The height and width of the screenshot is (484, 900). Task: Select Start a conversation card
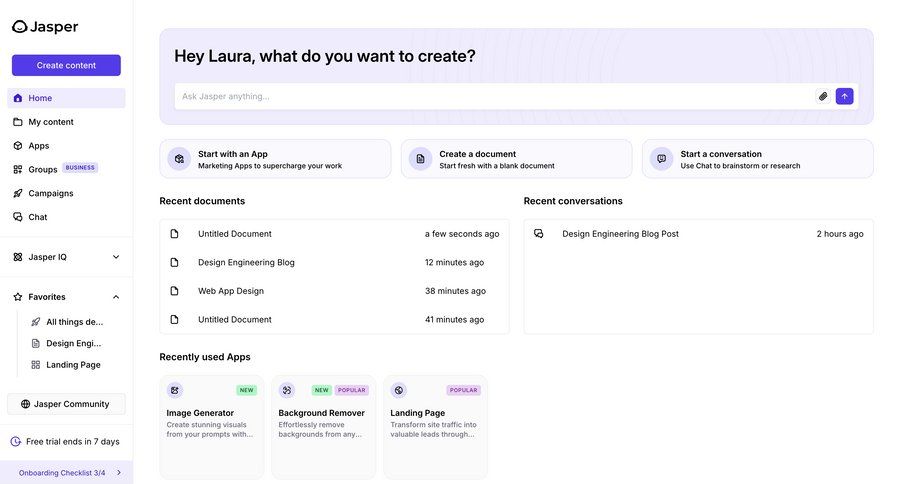758,159
